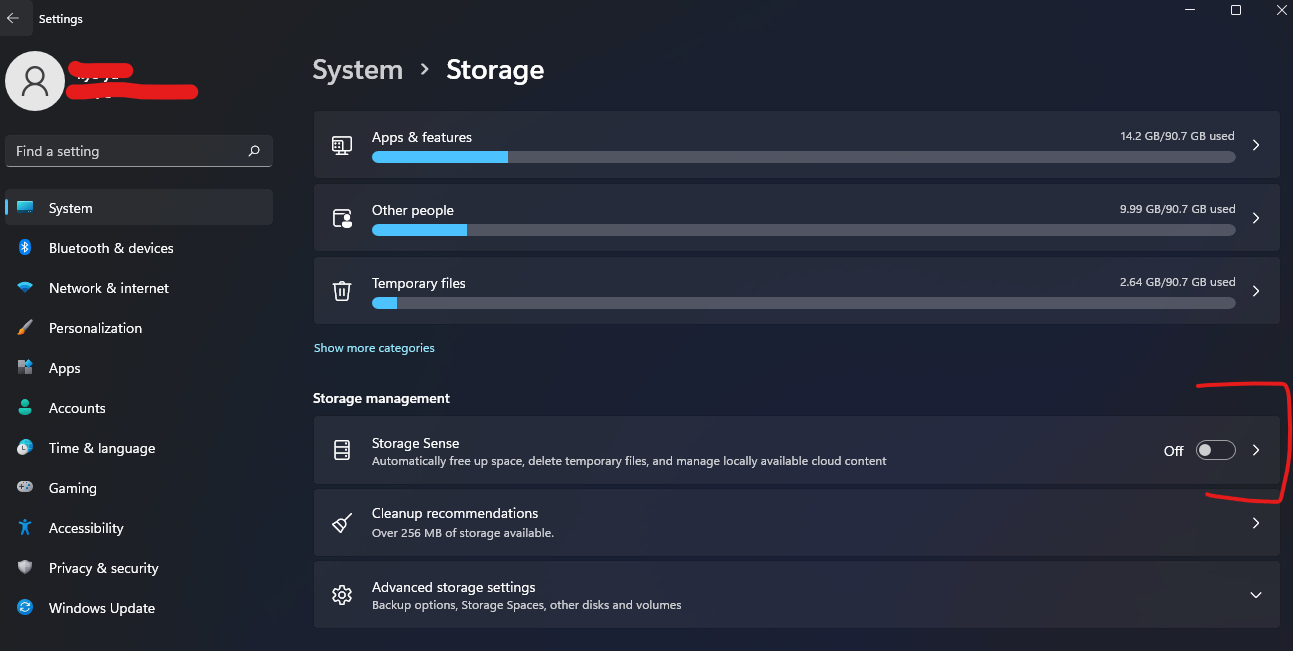Turn on the Storage Sense toggle

click(x=1215, y=451)
